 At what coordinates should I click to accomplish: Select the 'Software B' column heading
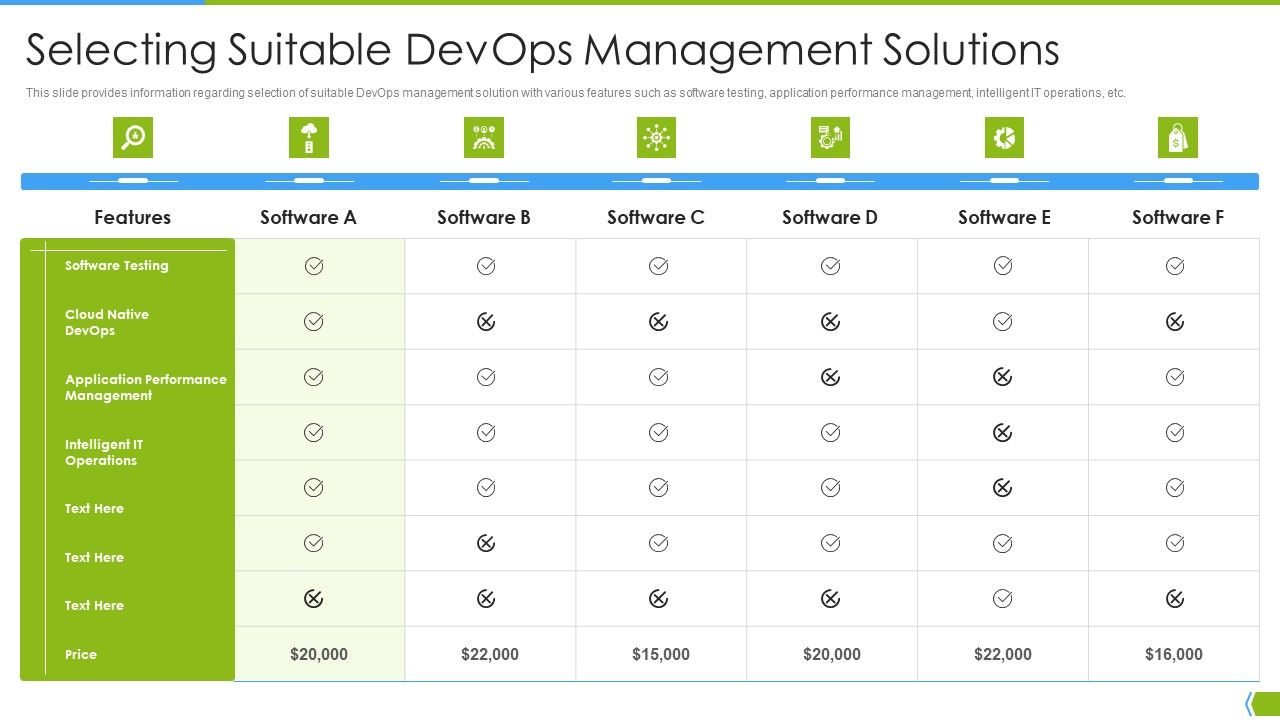coord(484,217)
